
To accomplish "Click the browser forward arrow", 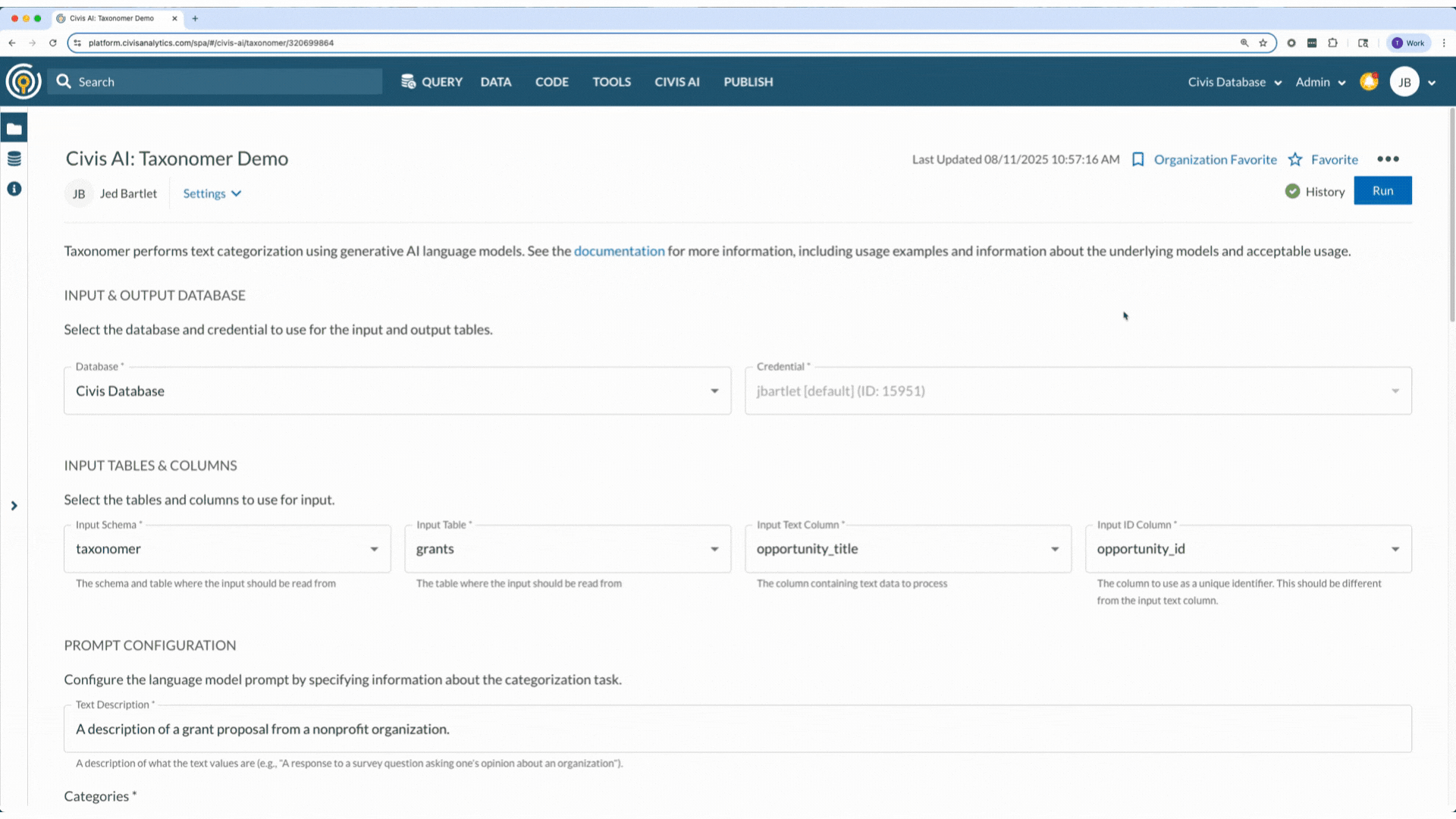I will pyautogui.click(x=32, y=43).
